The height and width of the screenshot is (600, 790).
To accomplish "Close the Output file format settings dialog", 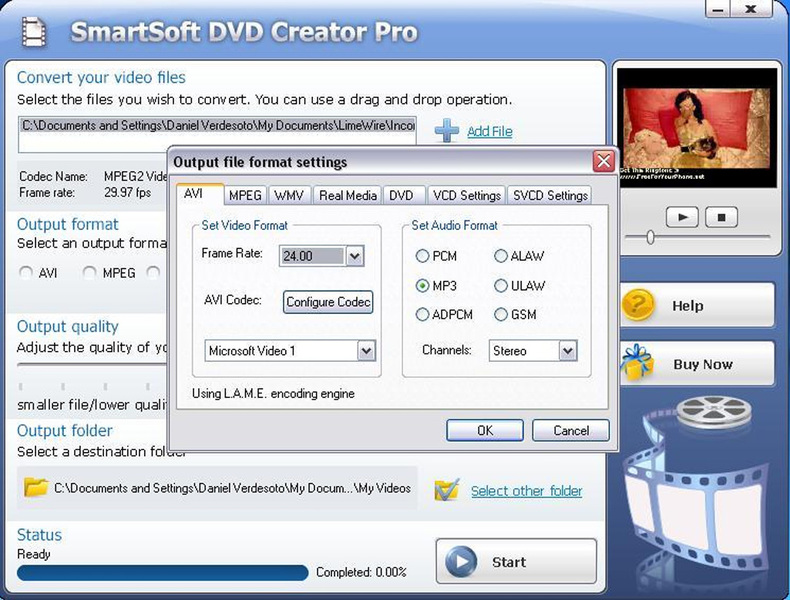I will [603, 162].
